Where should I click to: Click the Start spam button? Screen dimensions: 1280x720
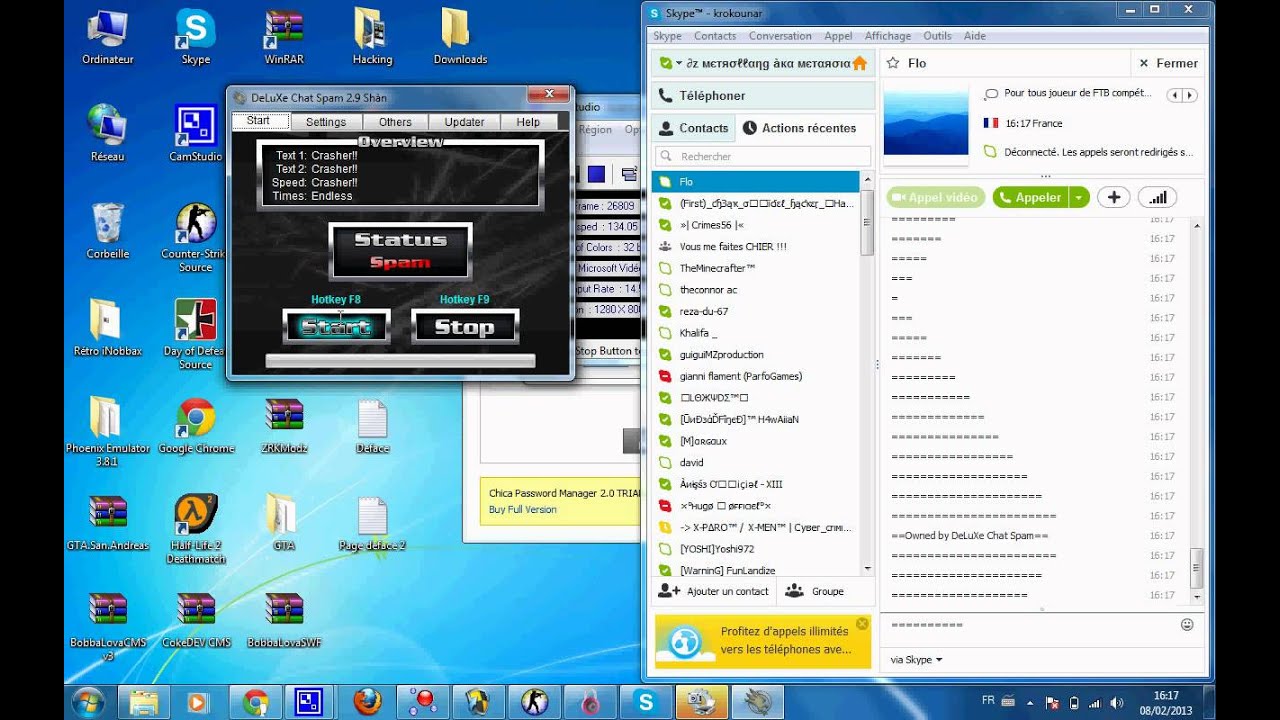point(336,327)
